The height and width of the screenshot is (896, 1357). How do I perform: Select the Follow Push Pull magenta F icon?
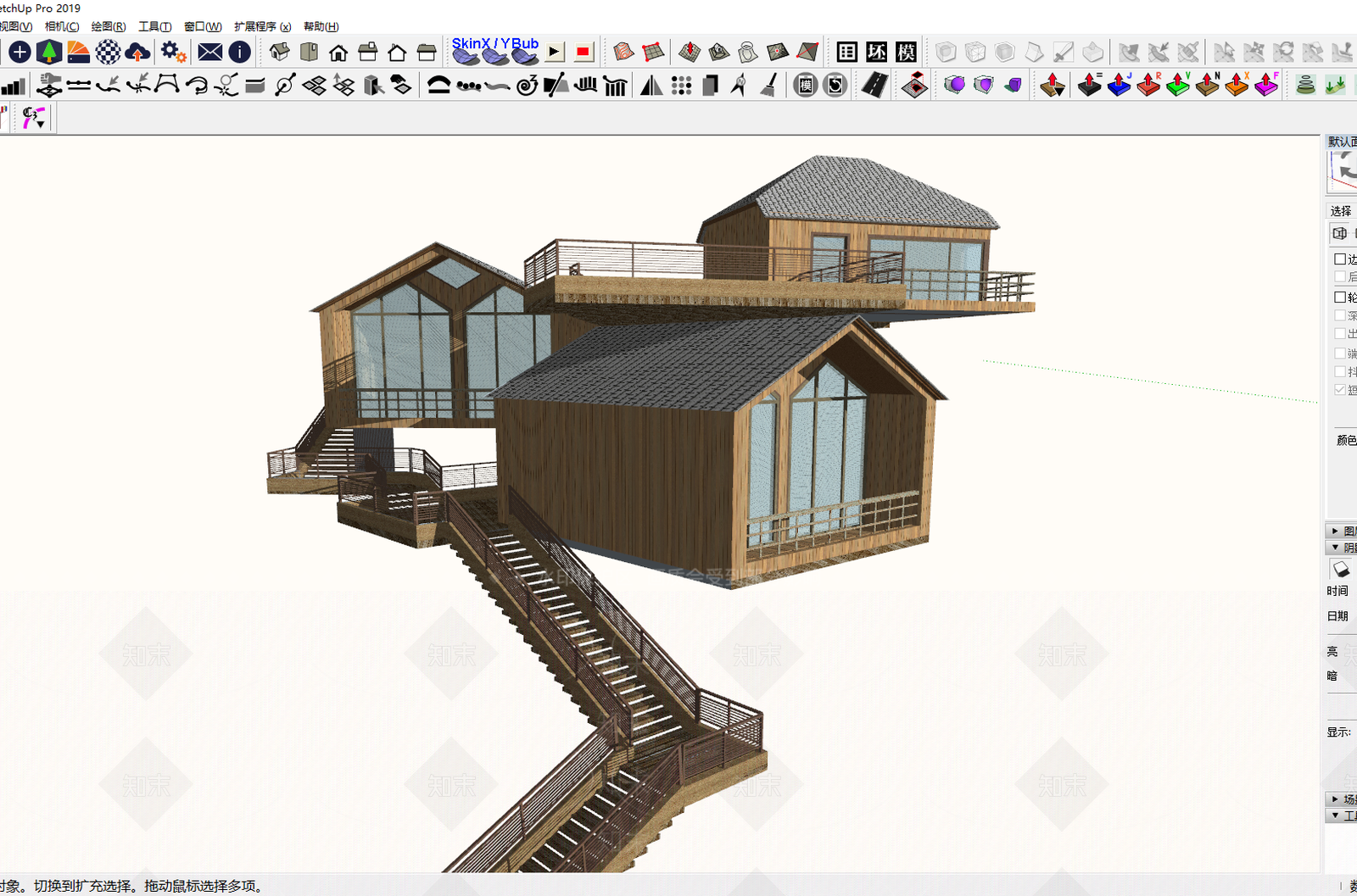coord(1266,85)
